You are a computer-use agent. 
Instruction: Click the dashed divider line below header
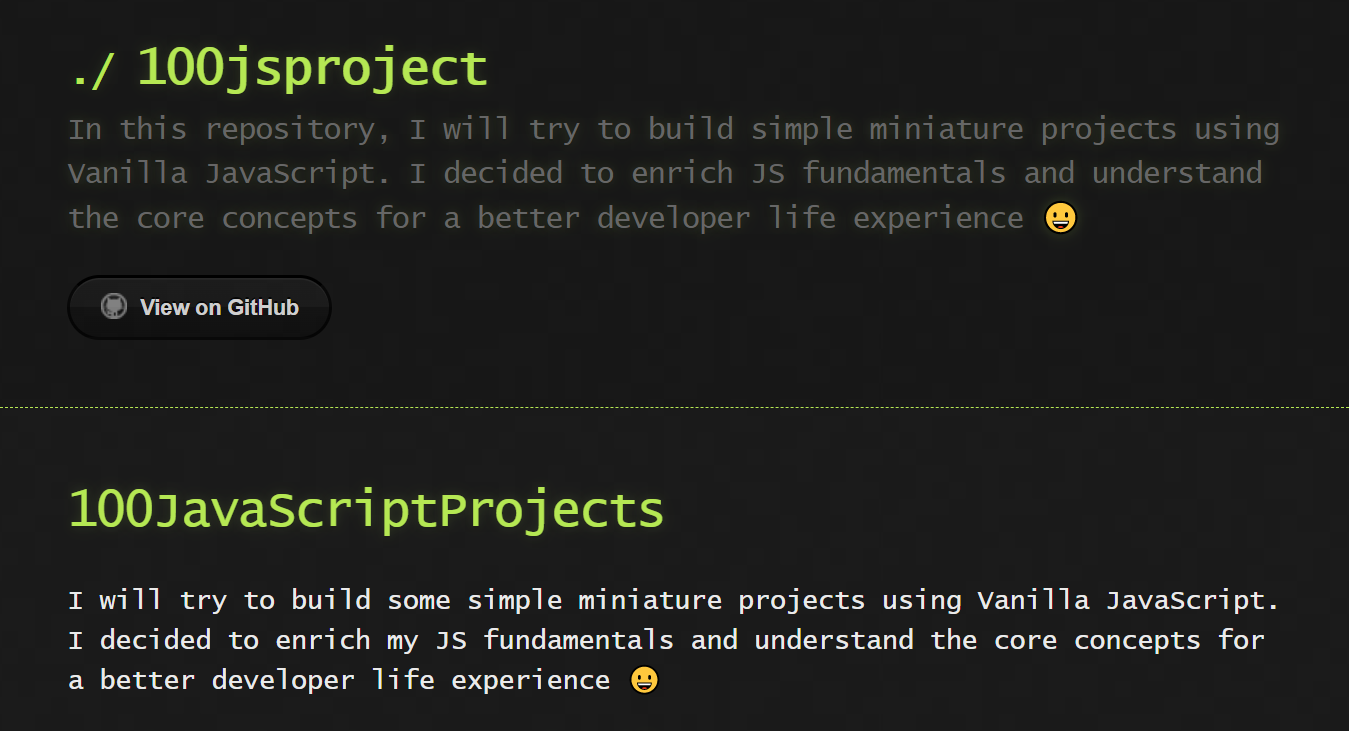674,408
